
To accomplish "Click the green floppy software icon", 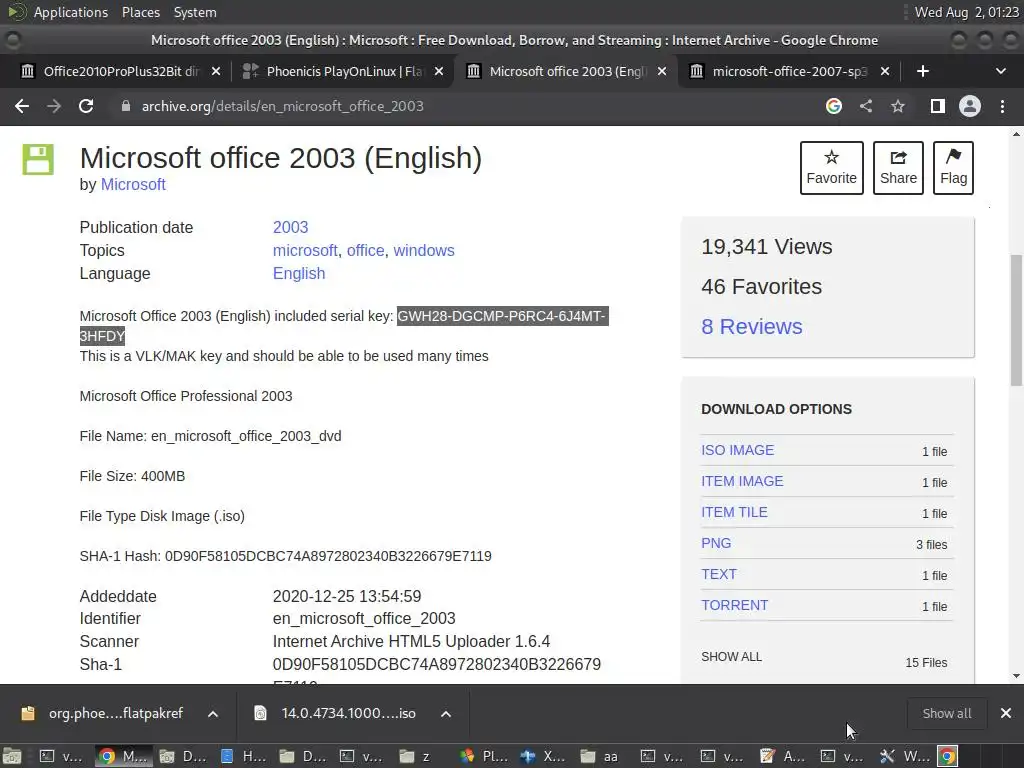I will [x=38, y=159].
